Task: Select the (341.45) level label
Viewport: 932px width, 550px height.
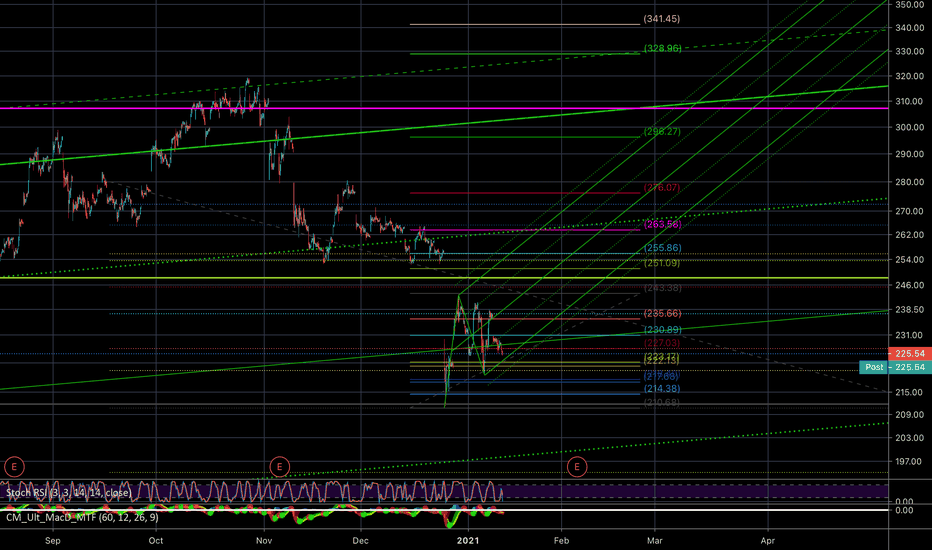Action: coord(662,19)
